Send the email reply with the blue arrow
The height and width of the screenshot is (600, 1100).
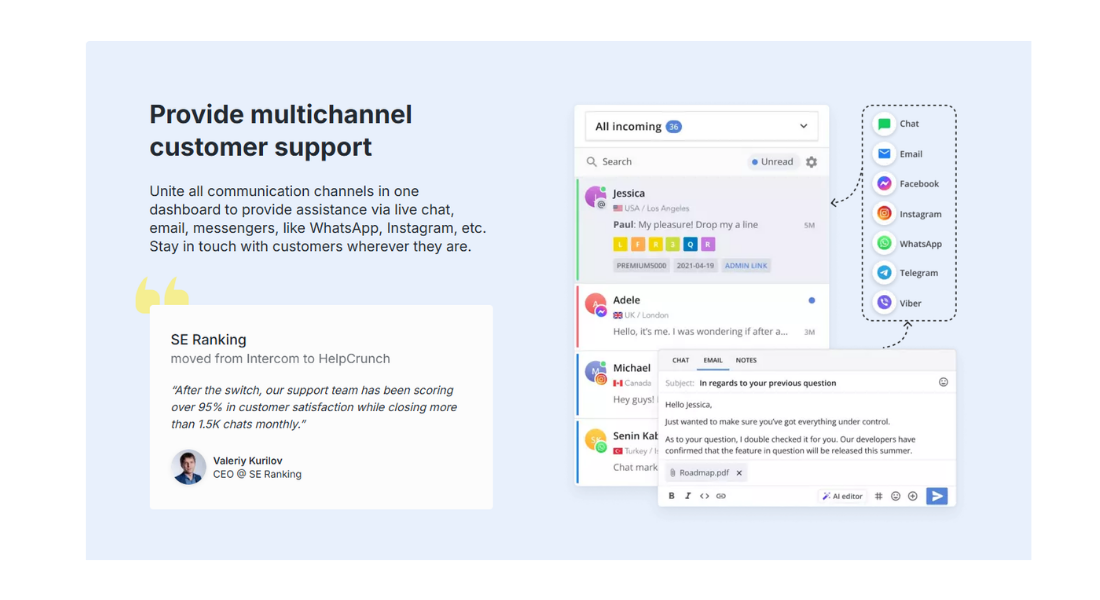pyautogui.click(x=937, y=495)
